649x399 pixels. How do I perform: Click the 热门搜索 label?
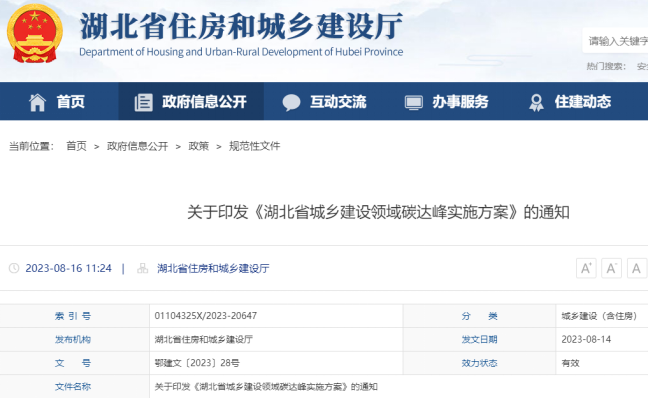coord(606,66)
